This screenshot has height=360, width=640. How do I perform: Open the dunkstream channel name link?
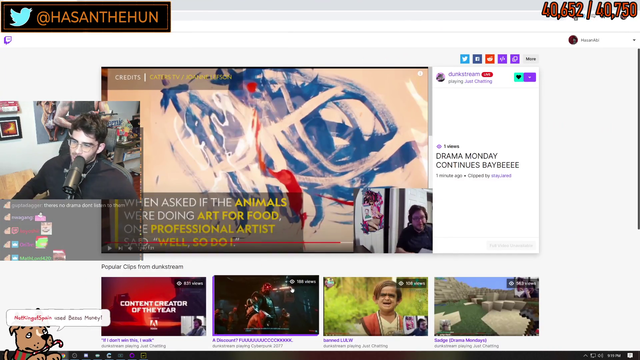(x=464, y=74)
